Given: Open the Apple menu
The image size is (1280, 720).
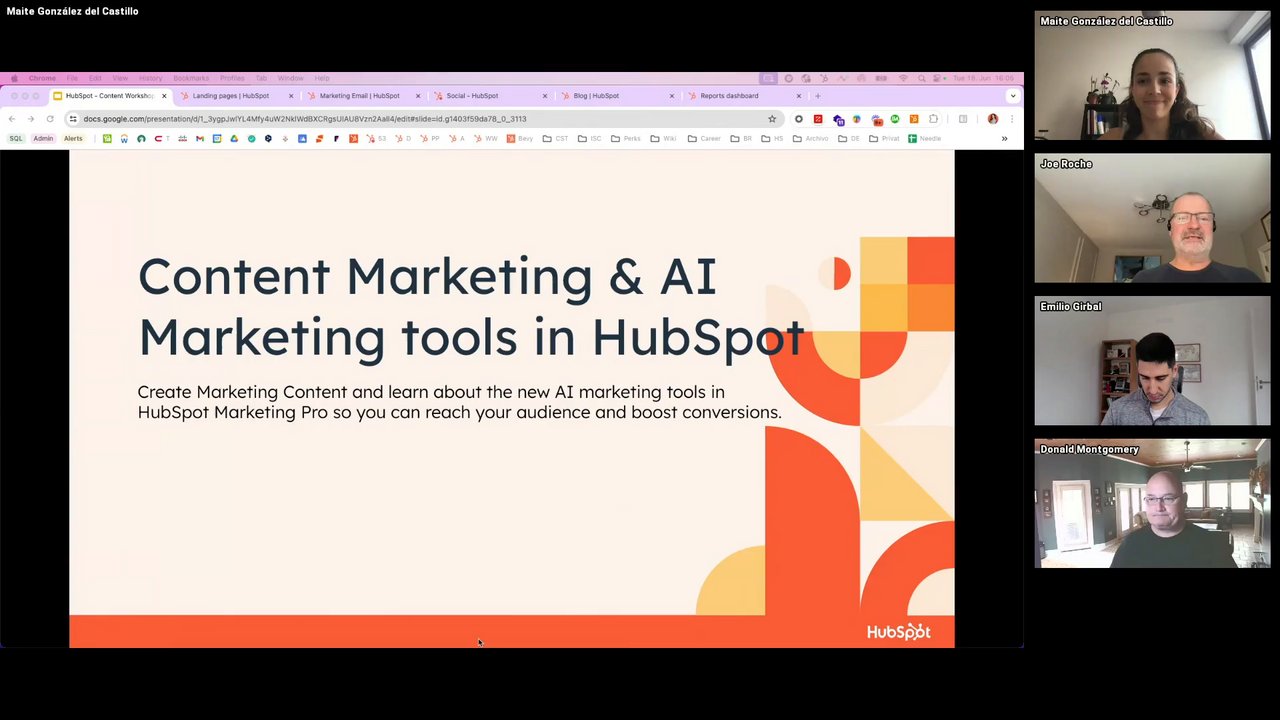Looking at the screenshot, I should coord(14,78).
